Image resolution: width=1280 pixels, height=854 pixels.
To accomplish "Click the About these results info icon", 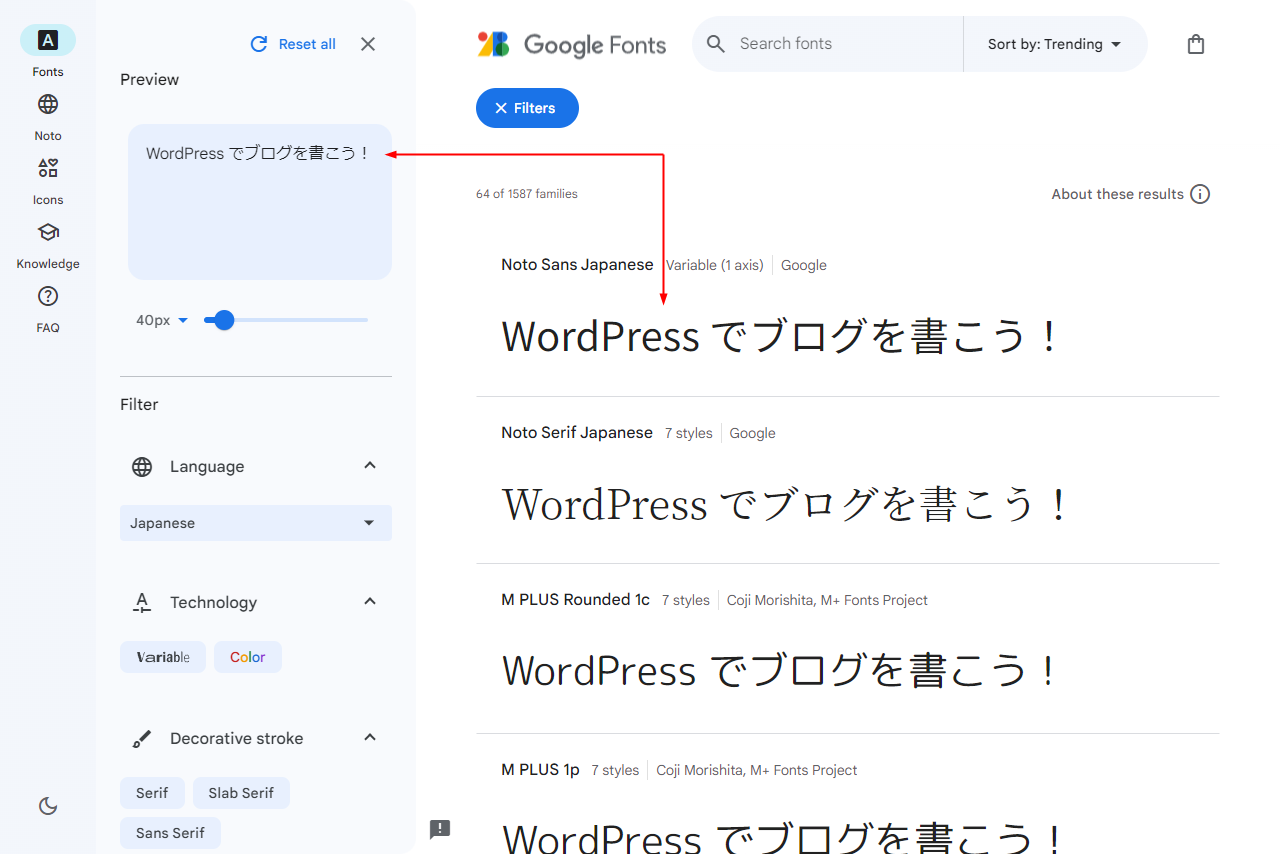I will click(1201, 194).
